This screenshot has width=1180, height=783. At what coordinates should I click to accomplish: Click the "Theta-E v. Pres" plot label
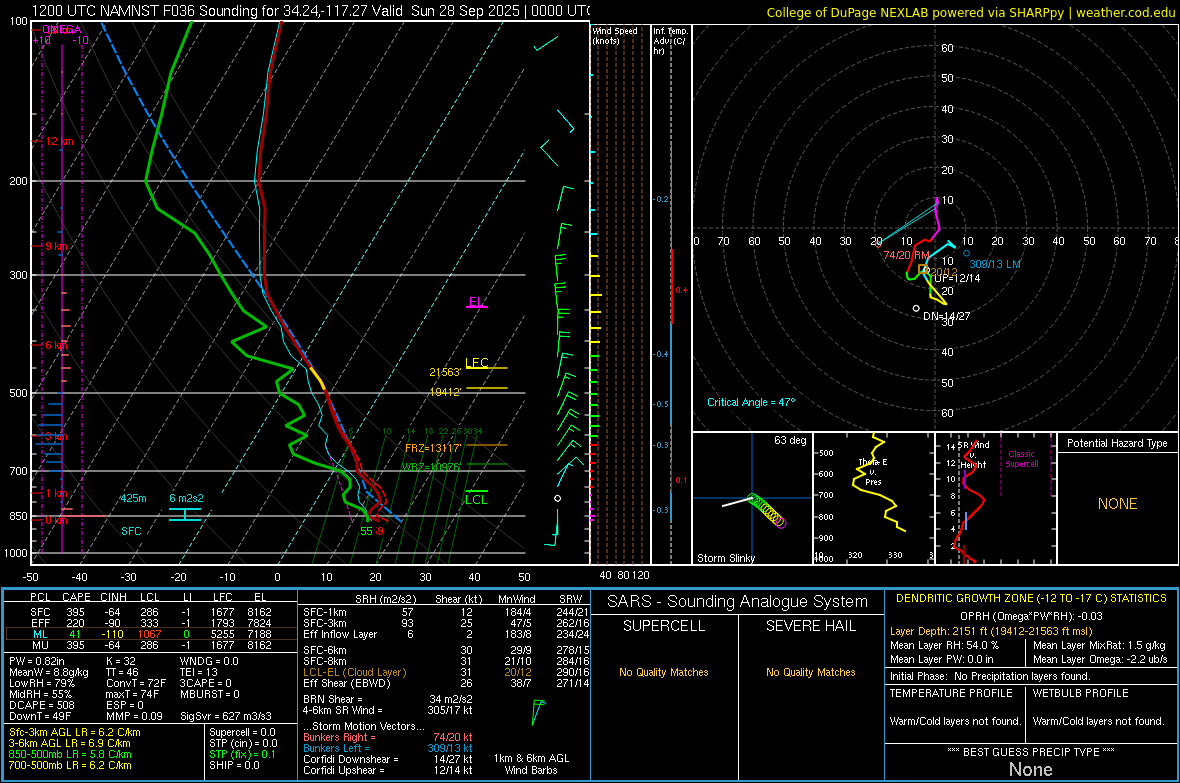click(x=873, y=471)
